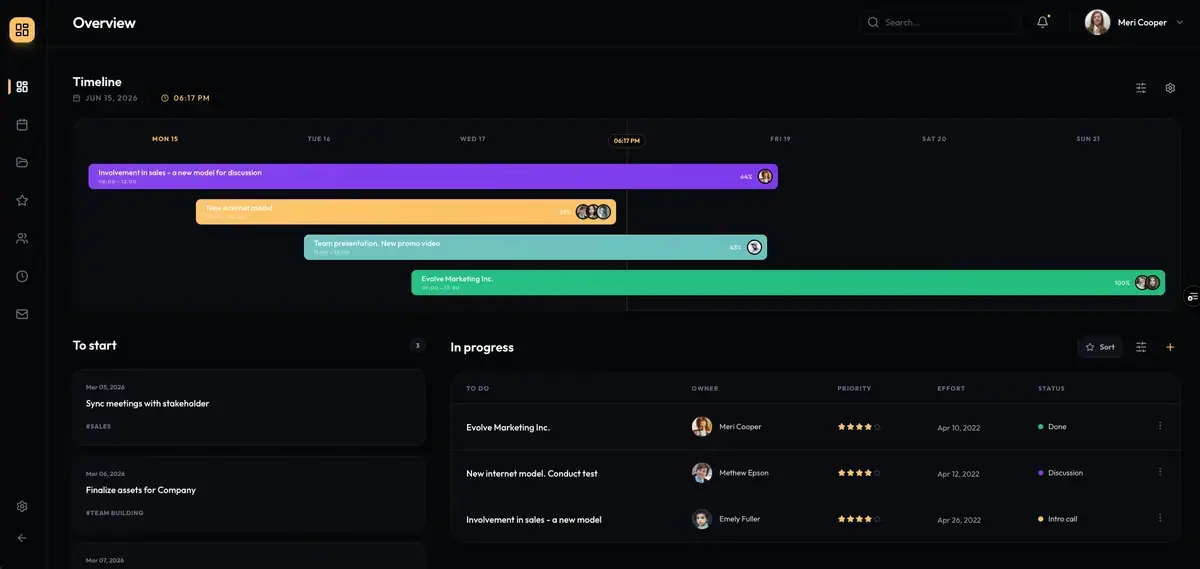Click Evolve Marketing Inc. task name in table

point(508,427)
